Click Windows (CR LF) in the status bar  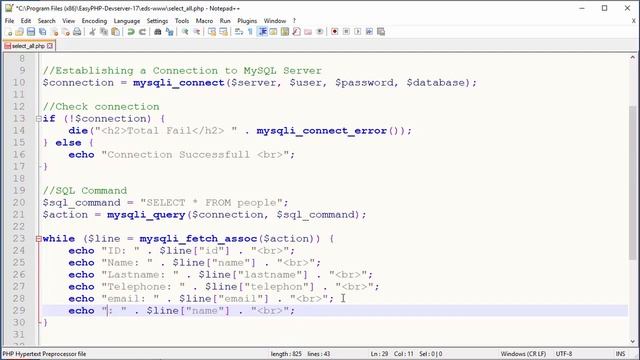pyautogui.click(x=523, y=354)
